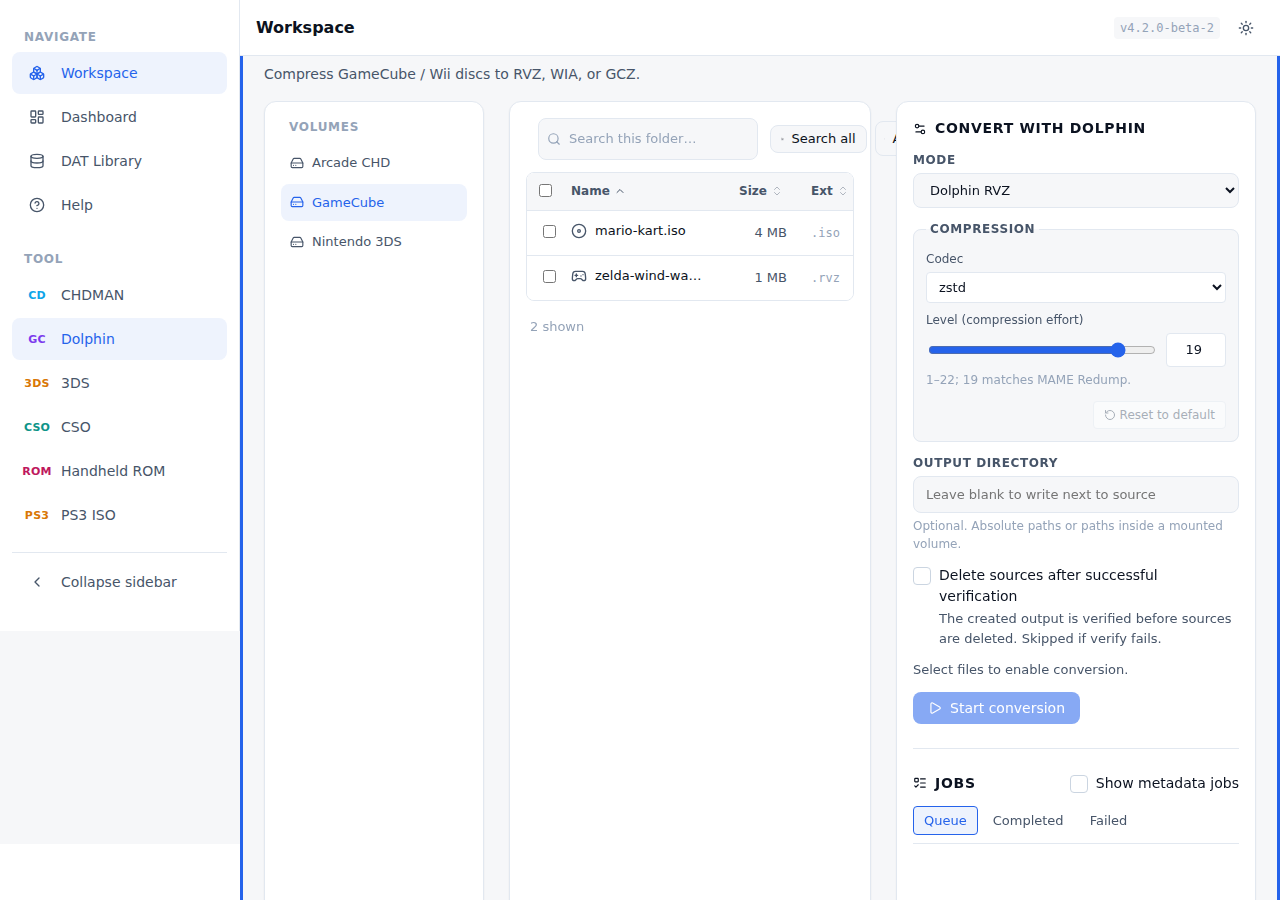1280x900 pixels.
Task: Check the mario-kart.iso row checkbox
Action: (x=549, y=231)
